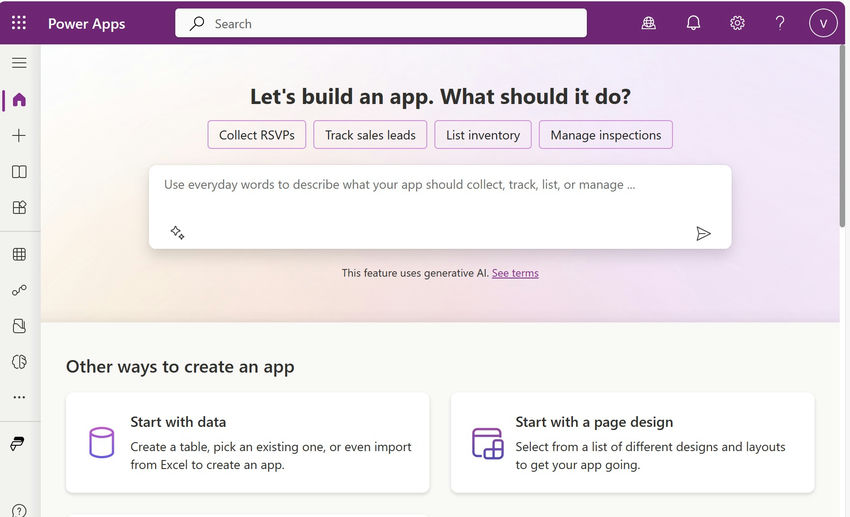Open the Learn book icon

click(x=19, y=172)
